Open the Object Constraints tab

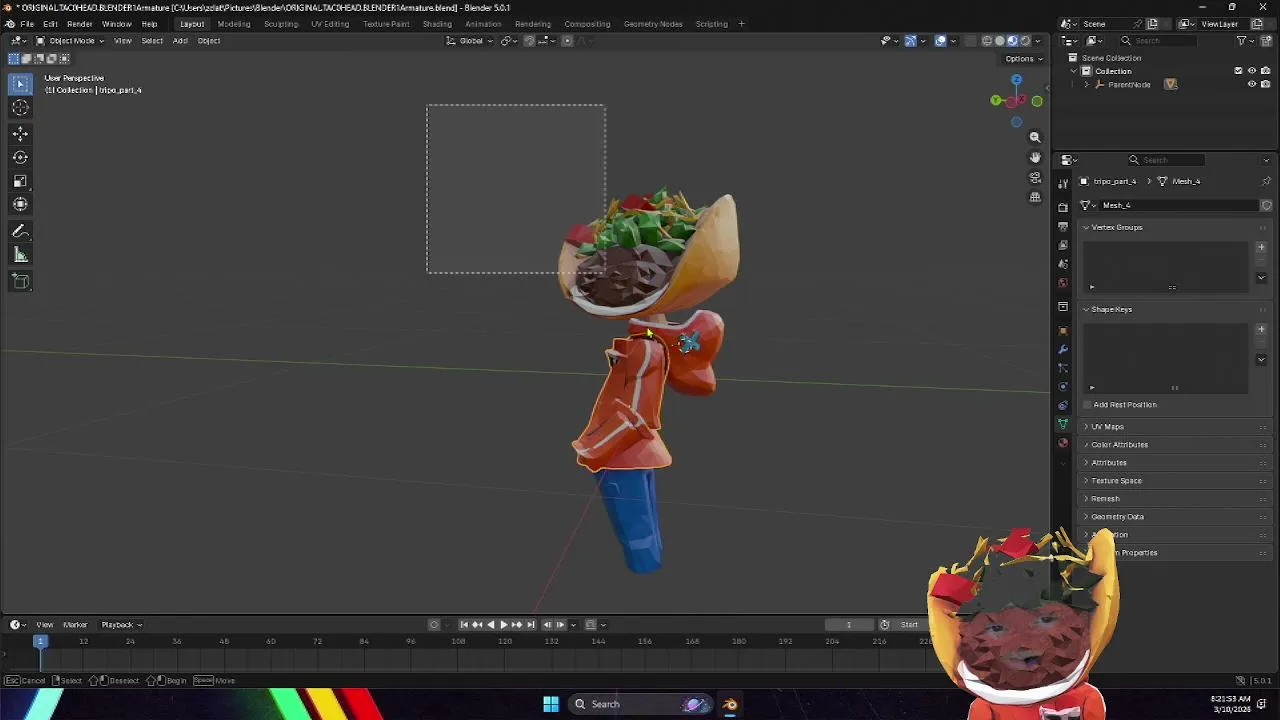1063,405
